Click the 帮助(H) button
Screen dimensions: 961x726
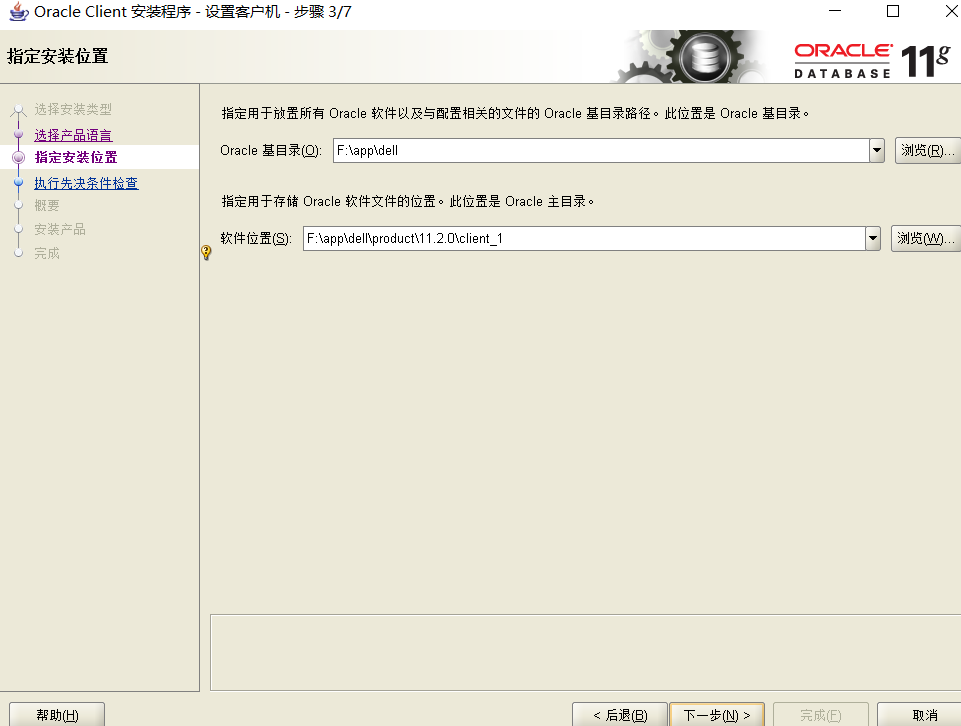tap(57, 715)
